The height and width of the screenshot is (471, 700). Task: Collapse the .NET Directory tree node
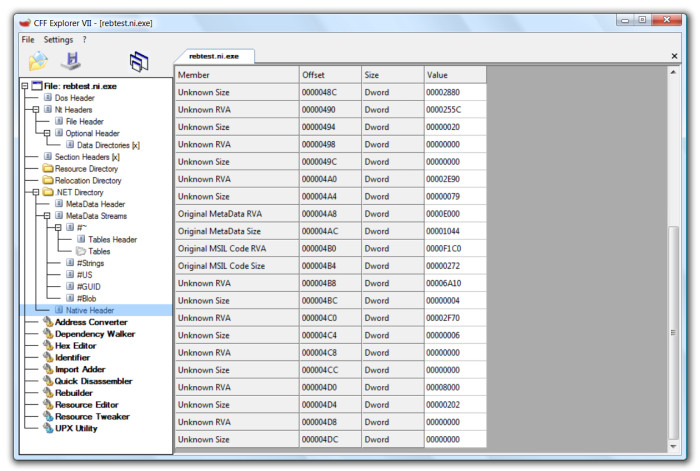pyautogui.click(x=35, y=192)
